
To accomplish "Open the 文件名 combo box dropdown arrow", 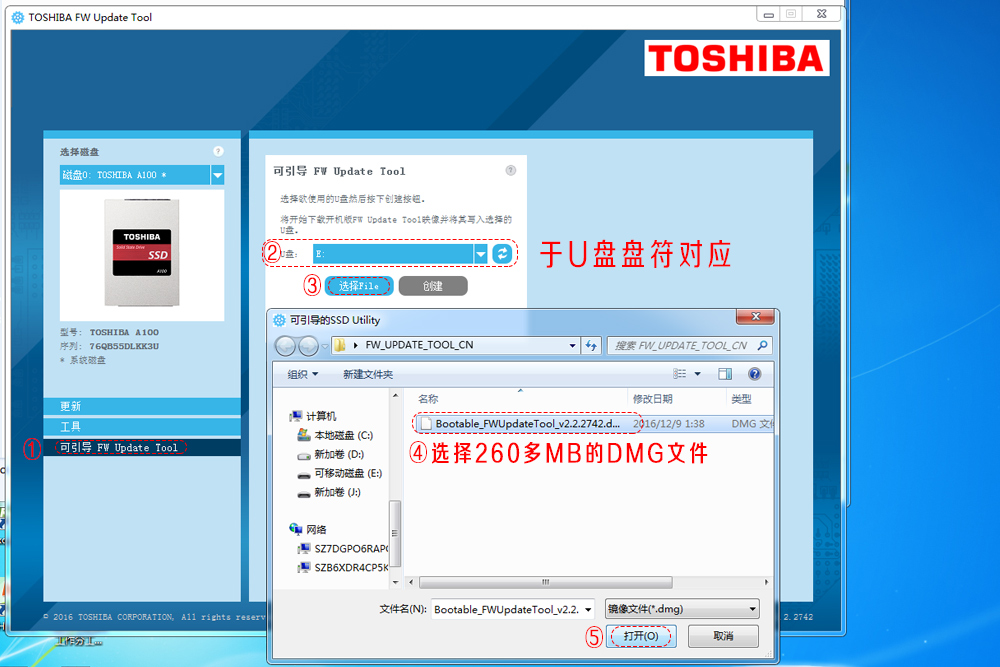I will (x=588, y=610).
